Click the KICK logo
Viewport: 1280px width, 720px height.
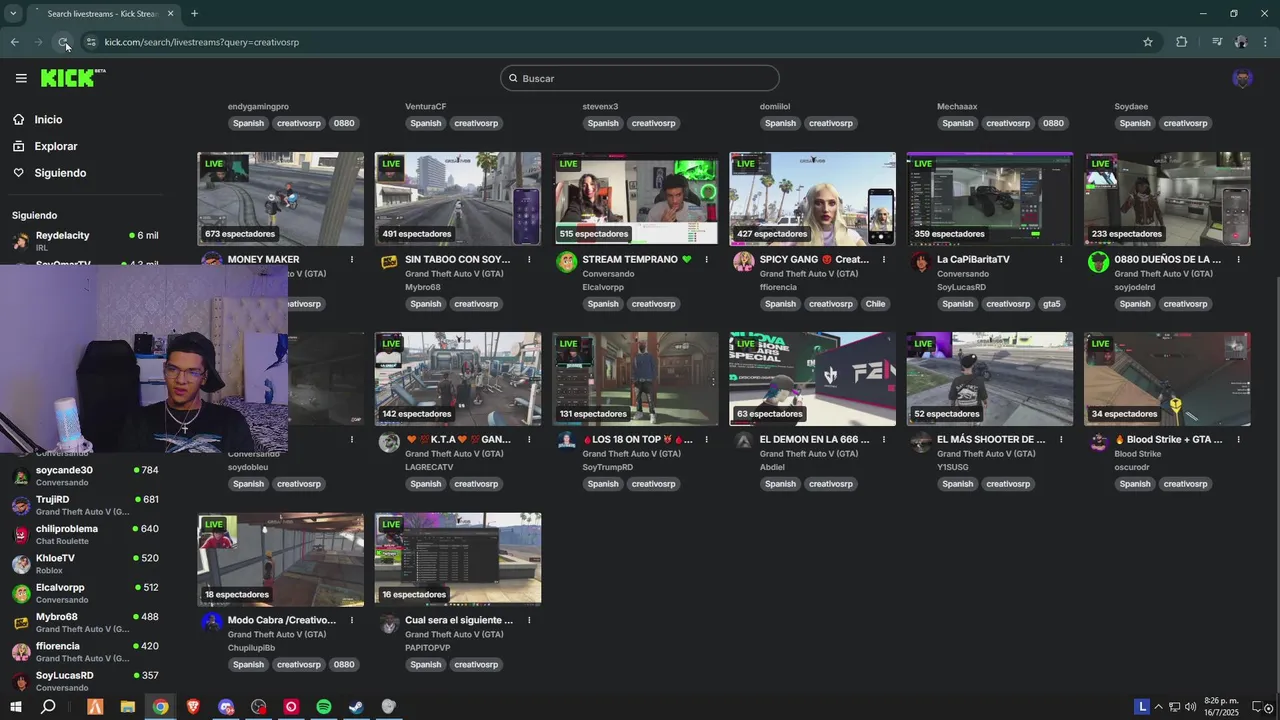coord(72,78)
